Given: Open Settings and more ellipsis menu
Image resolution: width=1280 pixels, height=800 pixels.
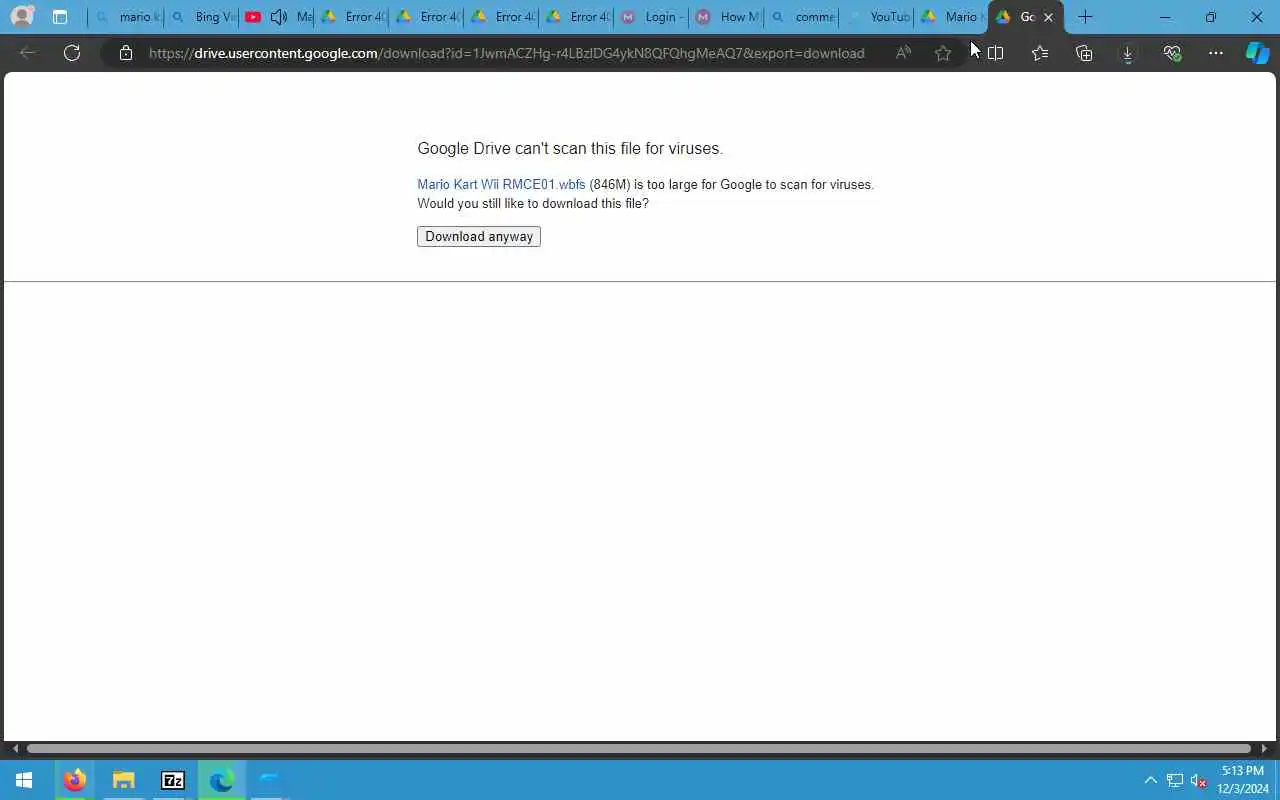Looking at the screenshot, I should pyautogui.click(x=1216, y=53).
